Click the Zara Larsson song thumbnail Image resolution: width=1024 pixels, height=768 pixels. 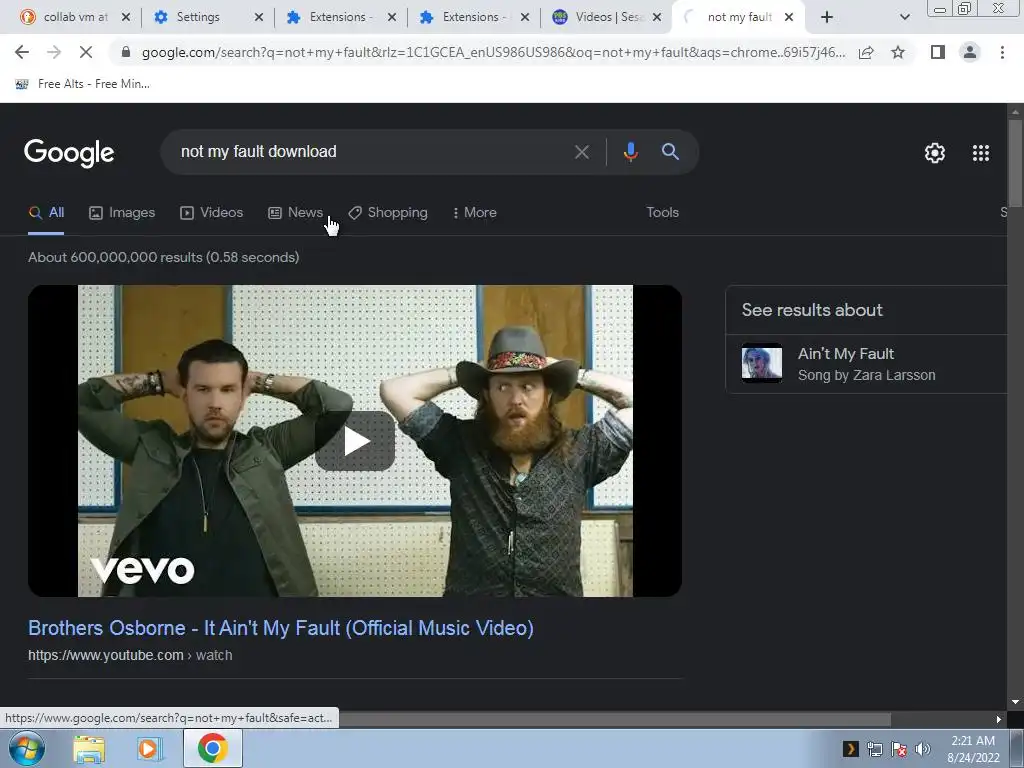click(761, 362)
